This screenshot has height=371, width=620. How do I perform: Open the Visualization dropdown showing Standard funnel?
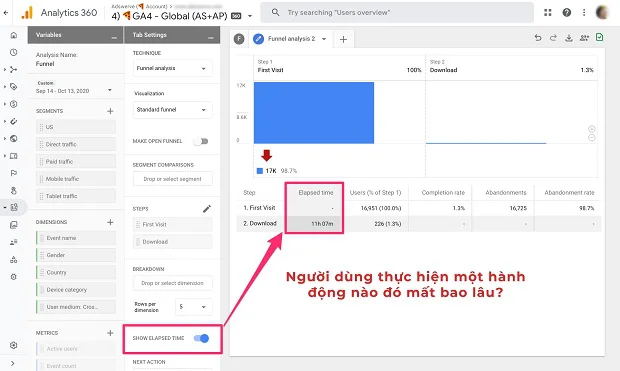coord(172,110)
